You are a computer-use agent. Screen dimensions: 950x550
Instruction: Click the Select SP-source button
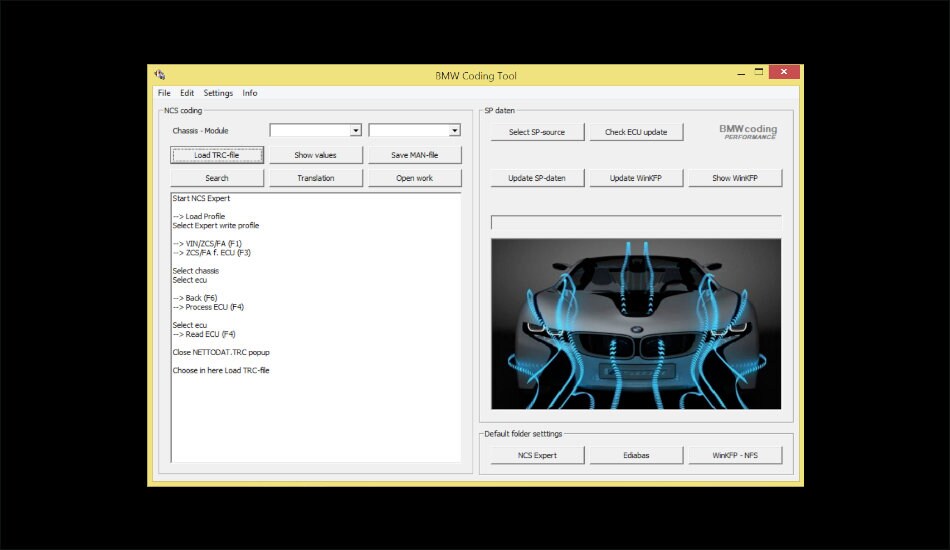pyautogui.click(x=537, y=132)
